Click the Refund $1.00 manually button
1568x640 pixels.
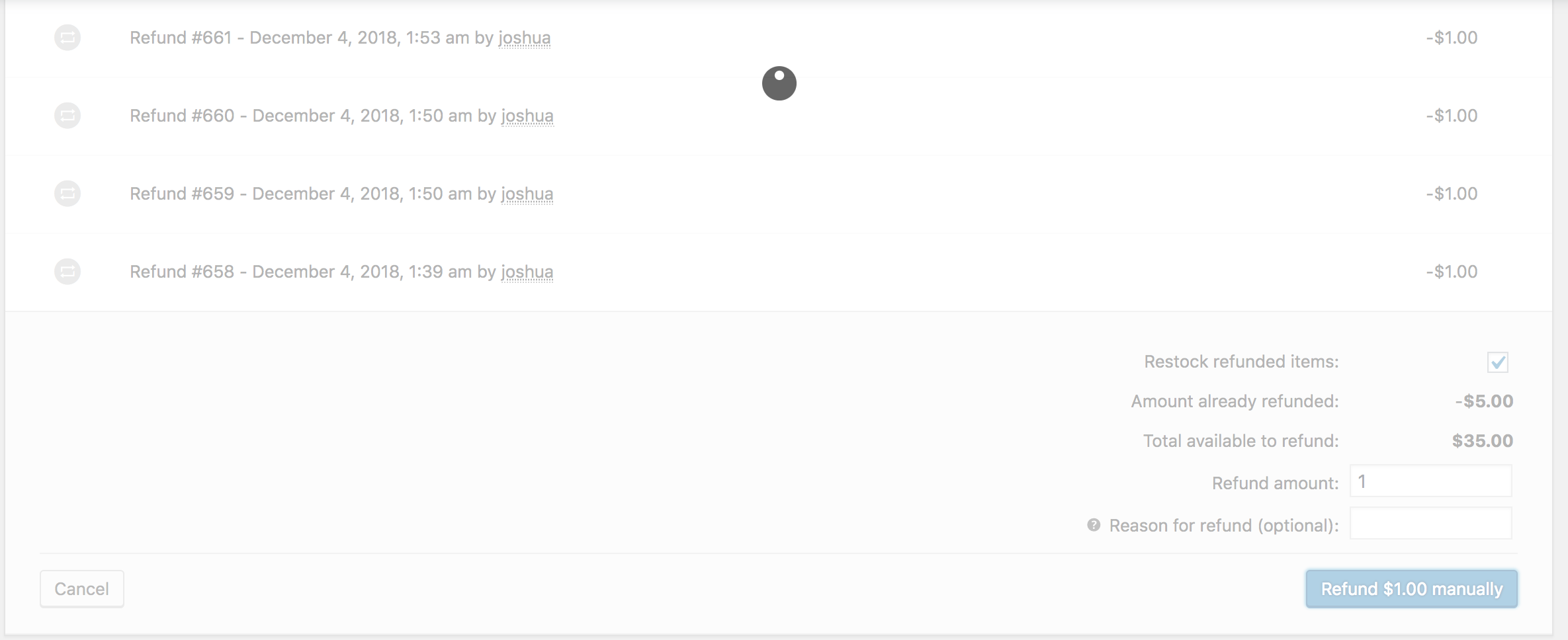1411,588
